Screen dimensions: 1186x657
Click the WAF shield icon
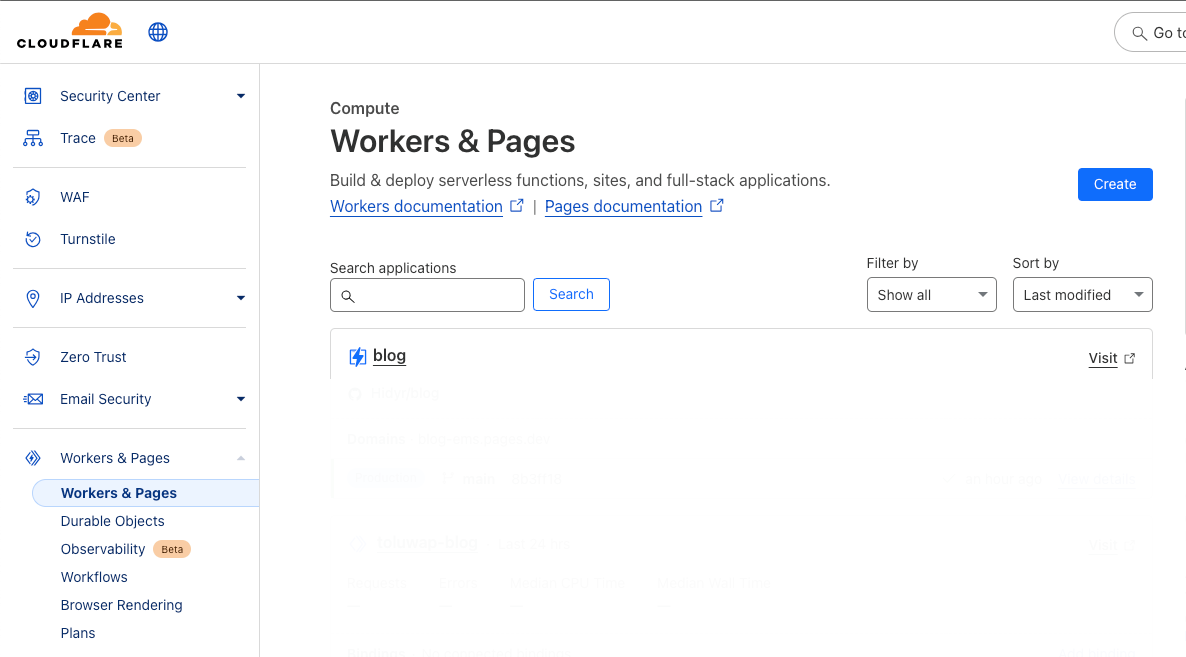[32, 197]
